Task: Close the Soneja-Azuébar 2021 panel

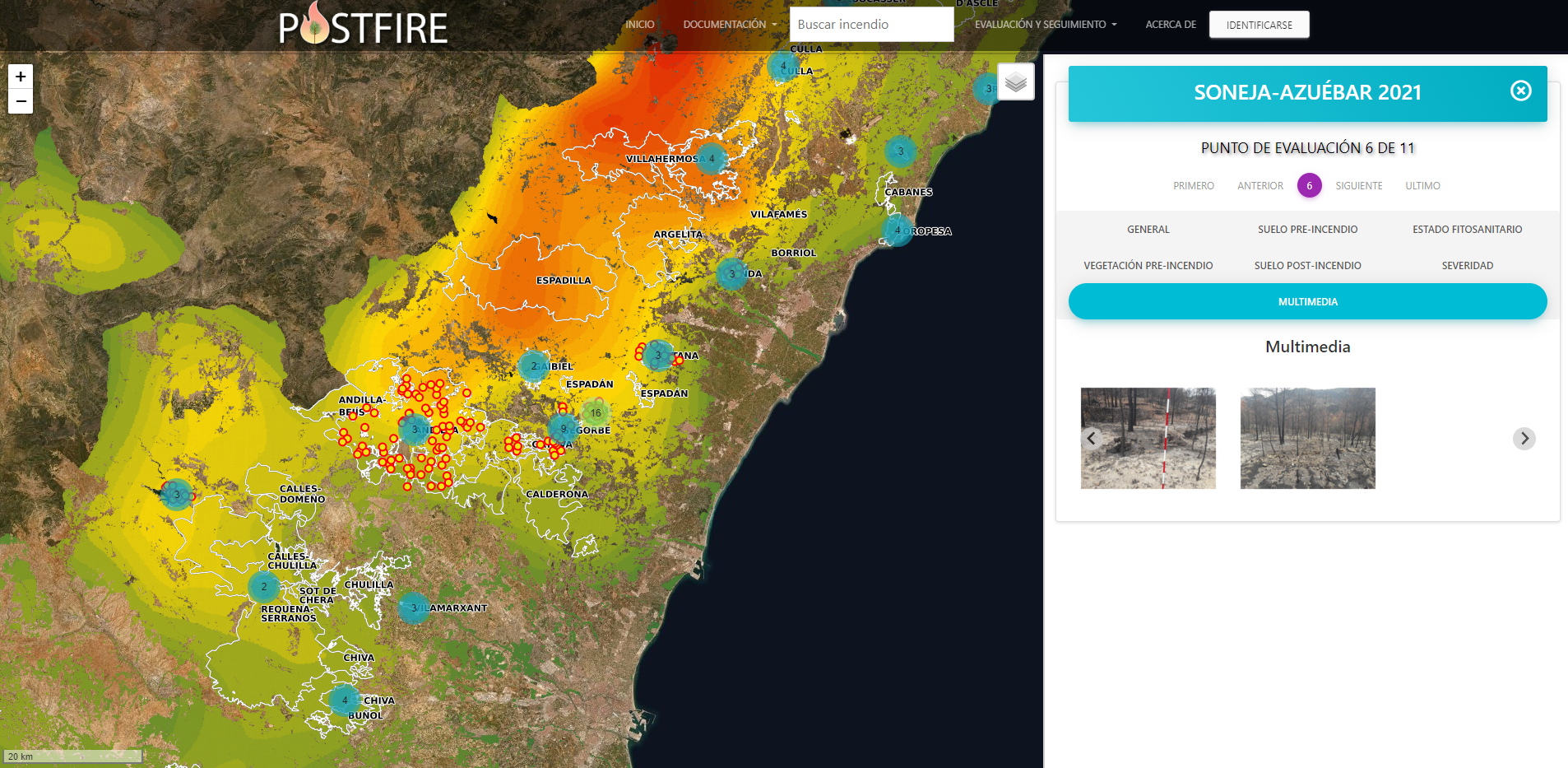Action: pos(1521,91)
